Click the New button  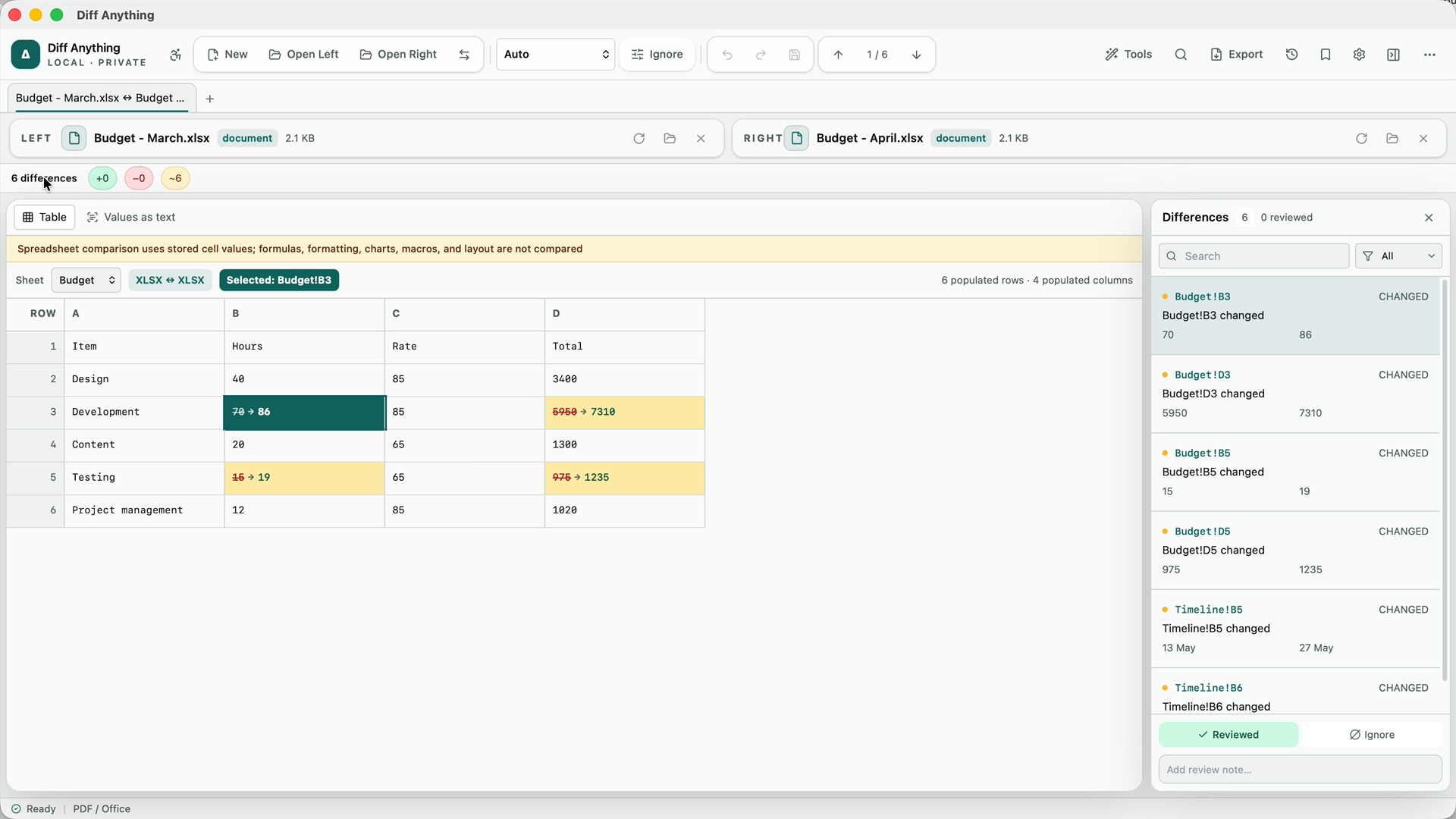click(227, 55)
